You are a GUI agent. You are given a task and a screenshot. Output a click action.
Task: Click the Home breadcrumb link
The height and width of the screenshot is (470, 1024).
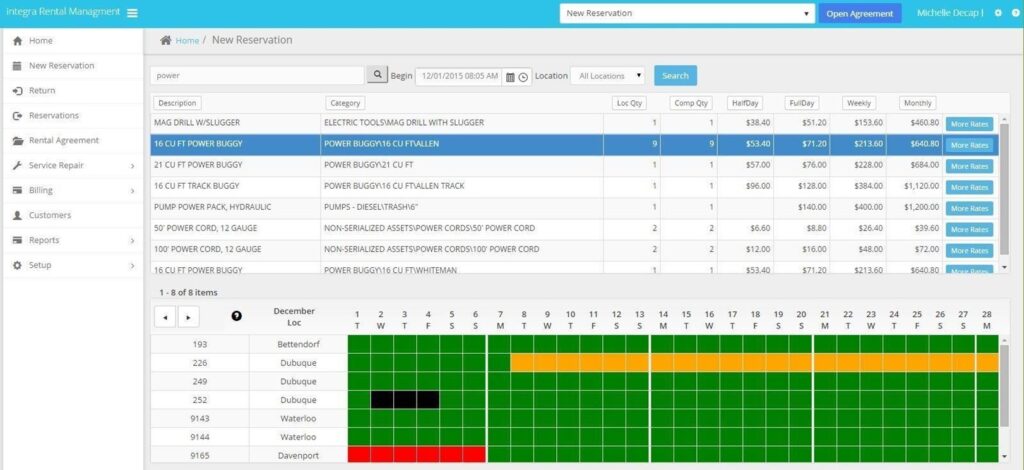pyautogui.click(x=187, y=40)
